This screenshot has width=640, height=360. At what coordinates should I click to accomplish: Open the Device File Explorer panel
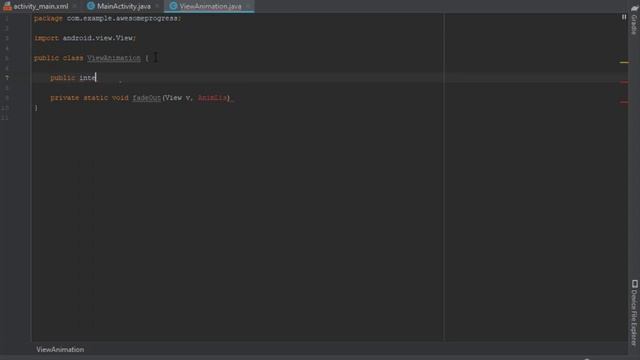634,318
